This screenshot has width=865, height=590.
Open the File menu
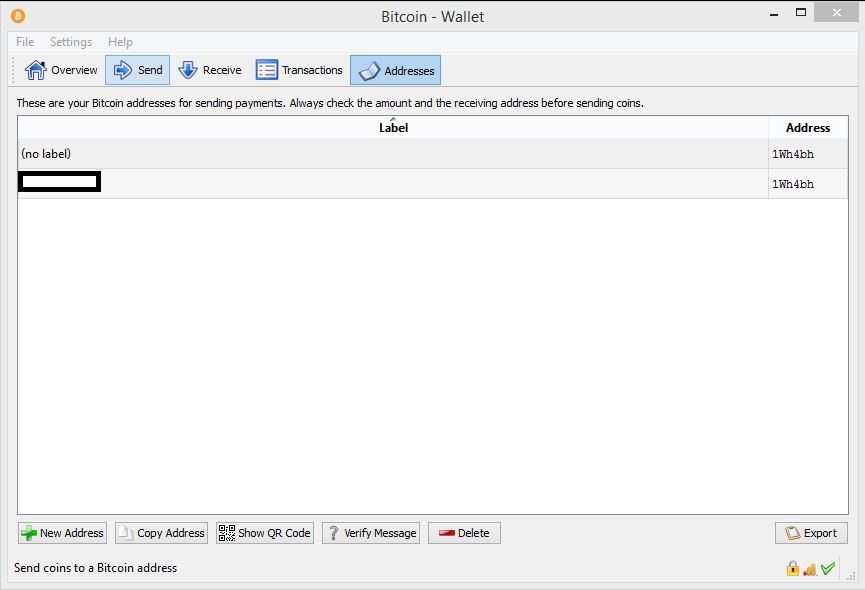pos(25,42)
